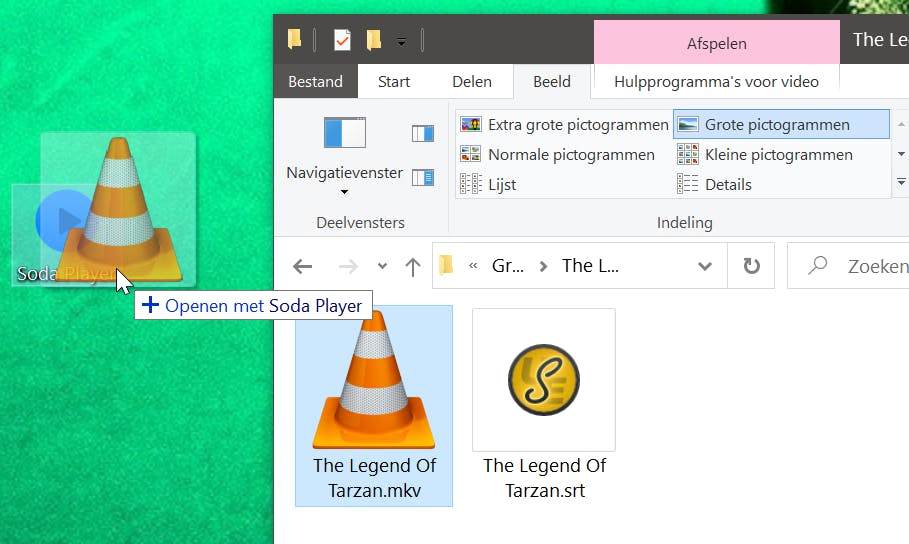The width and height of the screenshot is (909, 544).
Task: Go up one folder level
Action: pyautogui.click(x=413, y=267)
